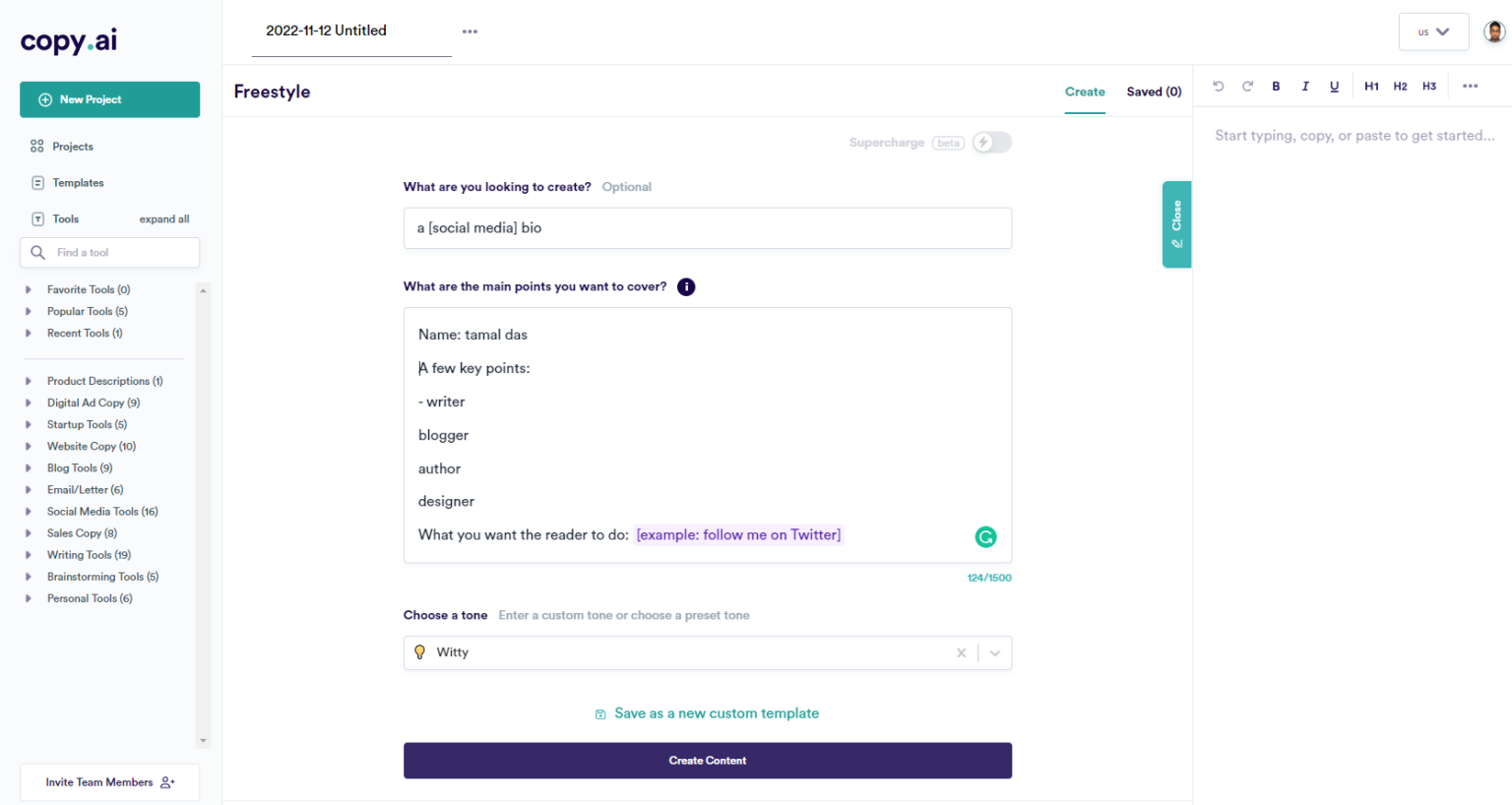Viewport: 1512px width, 805px height.
Task: Switch to the Saved (0) tab
Action: pyautogui.click(x=1154, y=91)
